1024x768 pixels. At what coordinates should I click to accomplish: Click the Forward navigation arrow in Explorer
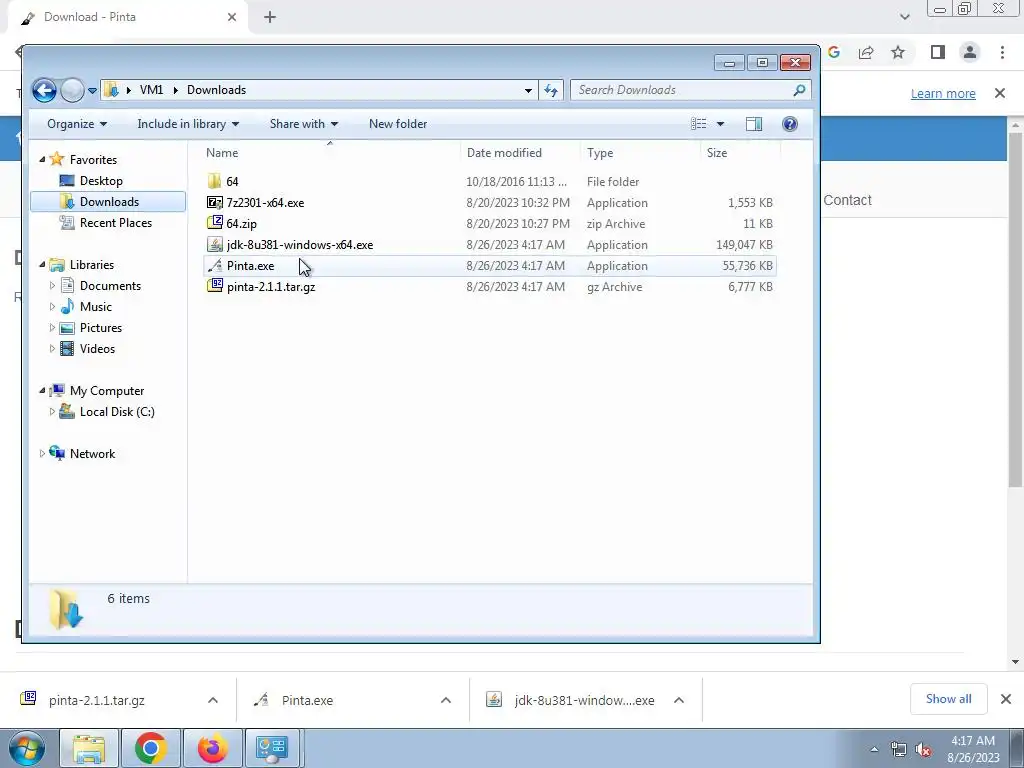[72, 90]
